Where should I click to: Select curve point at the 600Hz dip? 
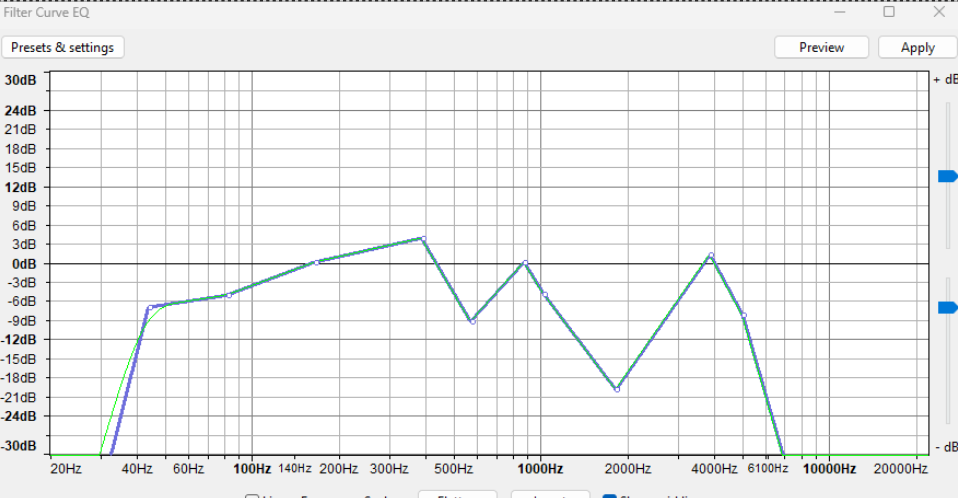click(x=472, y=321)
